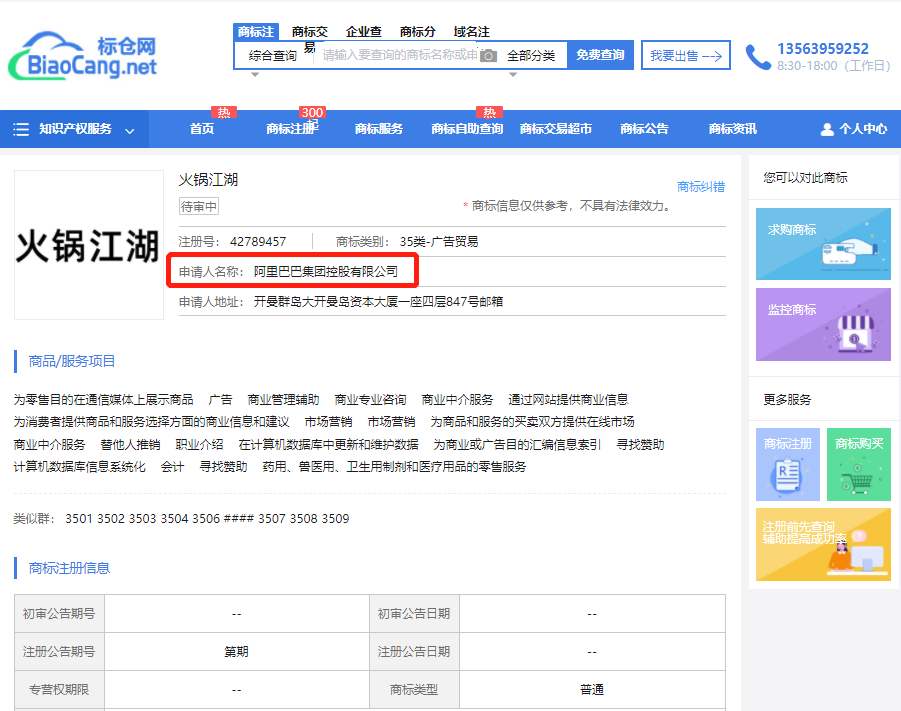This screenshot has height=711, width=901.
Task: Click the 注册公告期号 table cell
Action: pos(59,652)
